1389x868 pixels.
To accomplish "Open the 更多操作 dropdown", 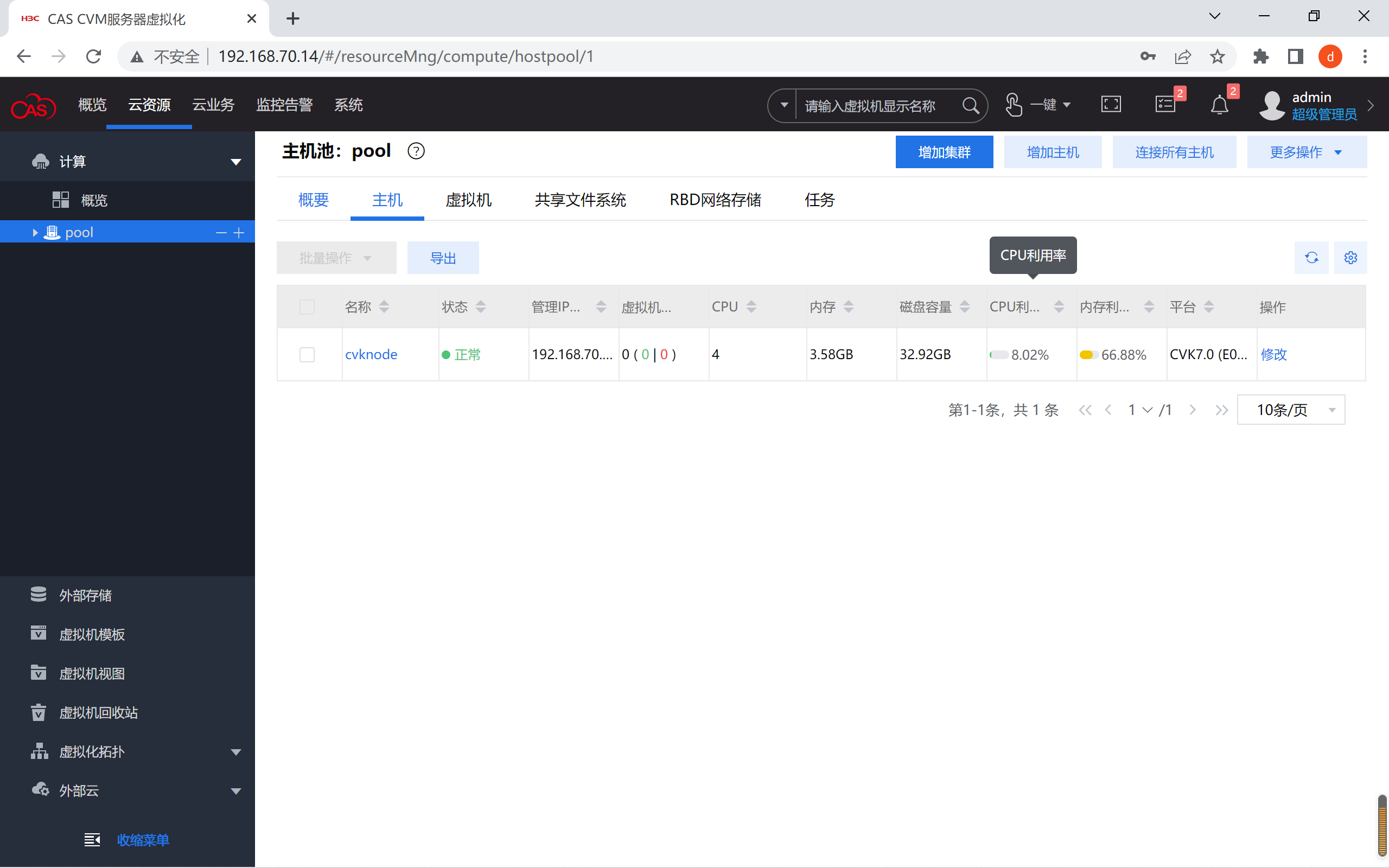I will tap(1307, 152).
